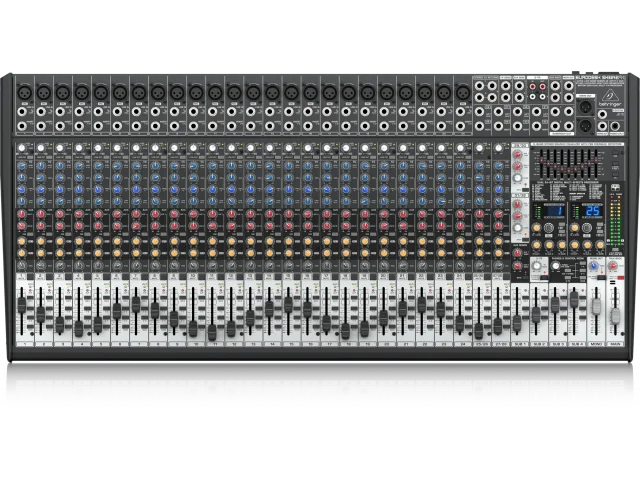Viewport: 640px width, 480px height.
Task: Click channel 9 gray pan knob
Action: [174, 266]
